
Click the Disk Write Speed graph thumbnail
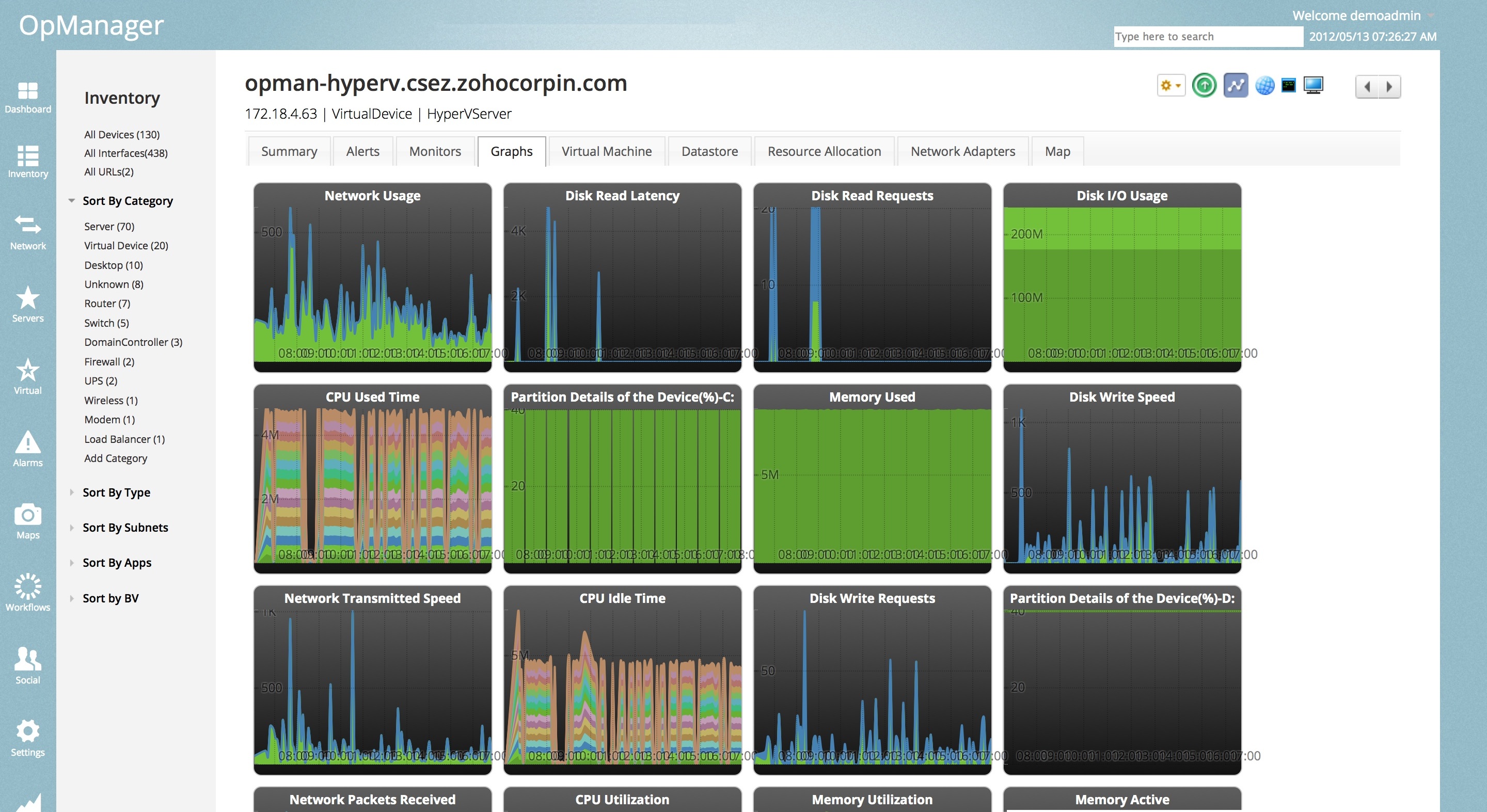coord(1121,479)
